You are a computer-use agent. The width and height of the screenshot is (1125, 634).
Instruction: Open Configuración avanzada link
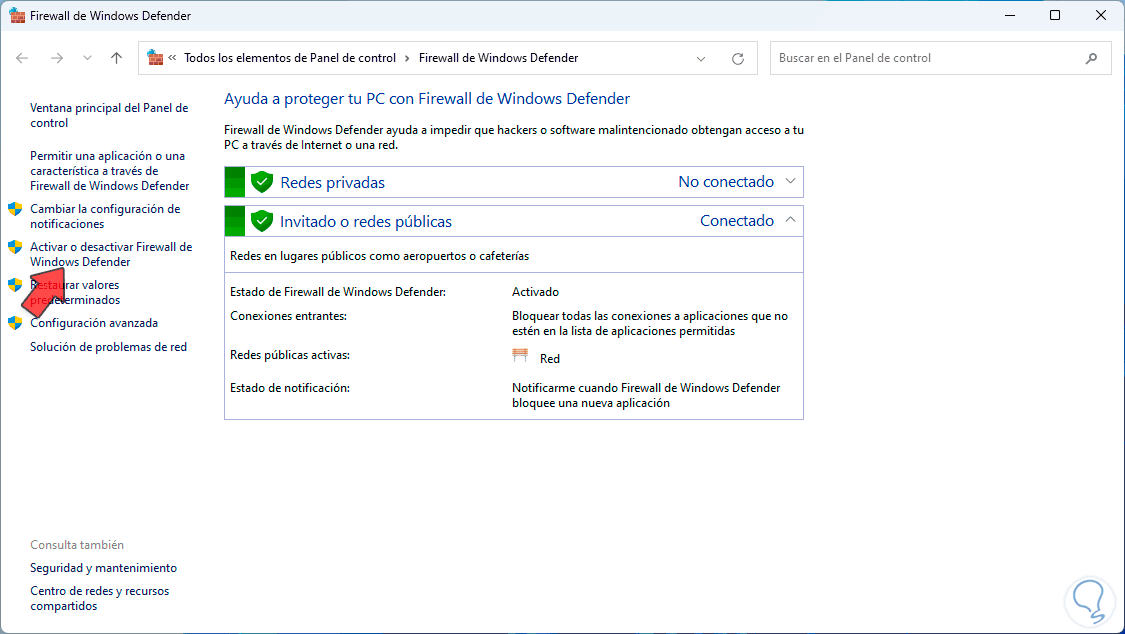tap(94, 323)
